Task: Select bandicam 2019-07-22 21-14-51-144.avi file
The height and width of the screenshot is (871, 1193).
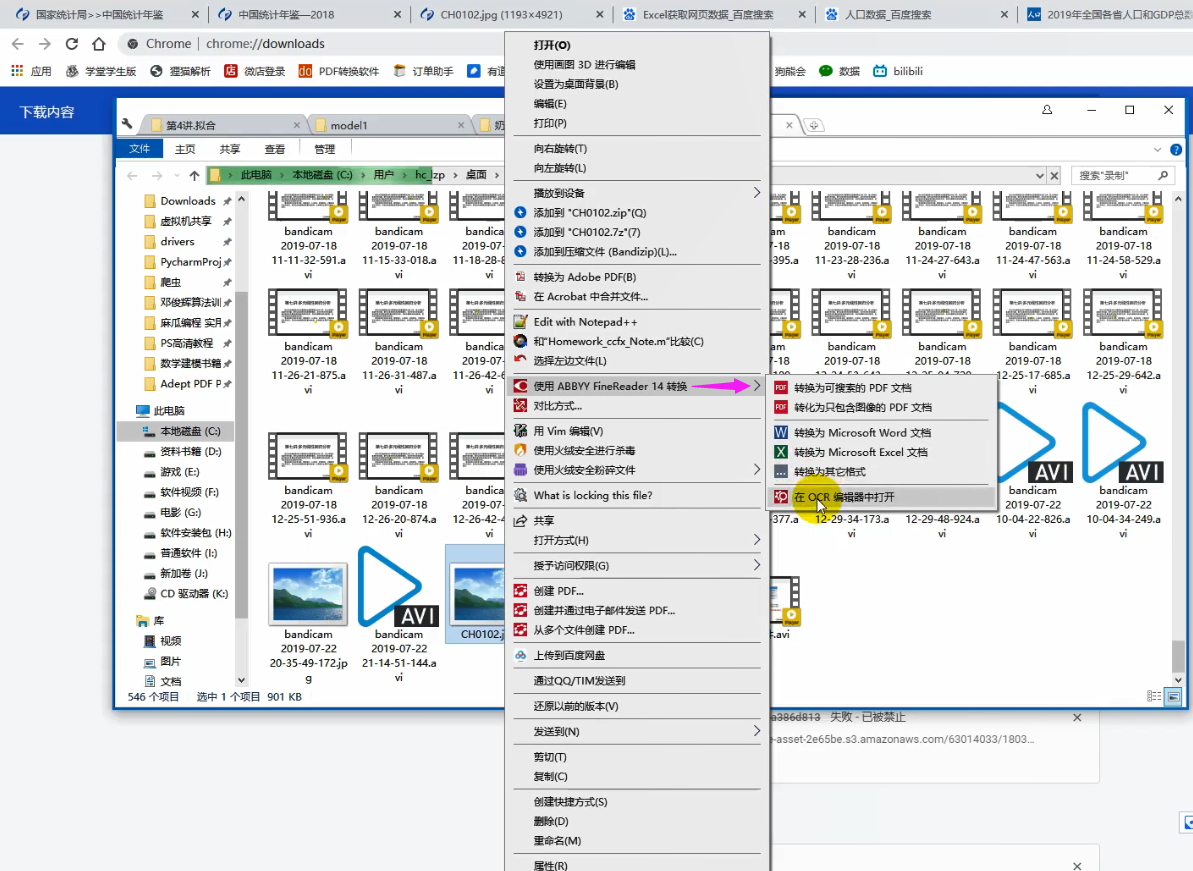Action: [399, 614]
